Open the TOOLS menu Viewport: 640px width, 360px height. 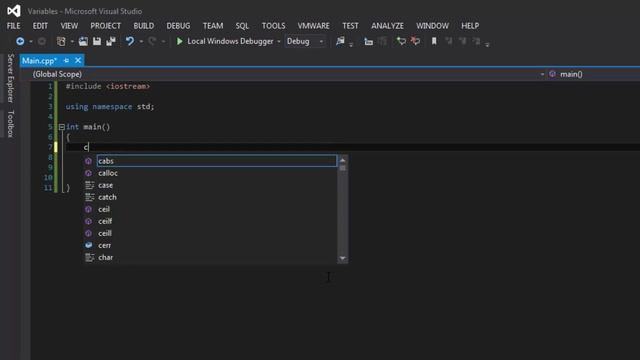coord(273,26)
